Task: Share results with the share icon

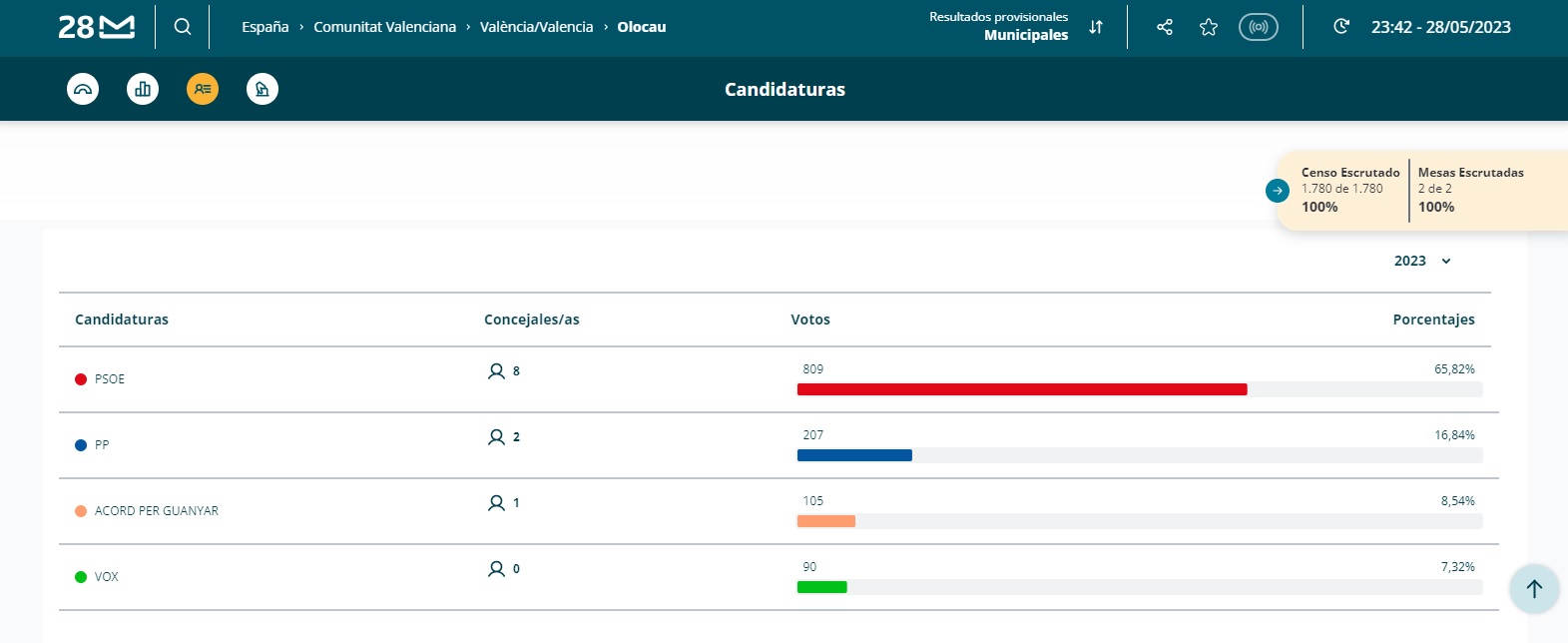Action: pos(1165,27)
